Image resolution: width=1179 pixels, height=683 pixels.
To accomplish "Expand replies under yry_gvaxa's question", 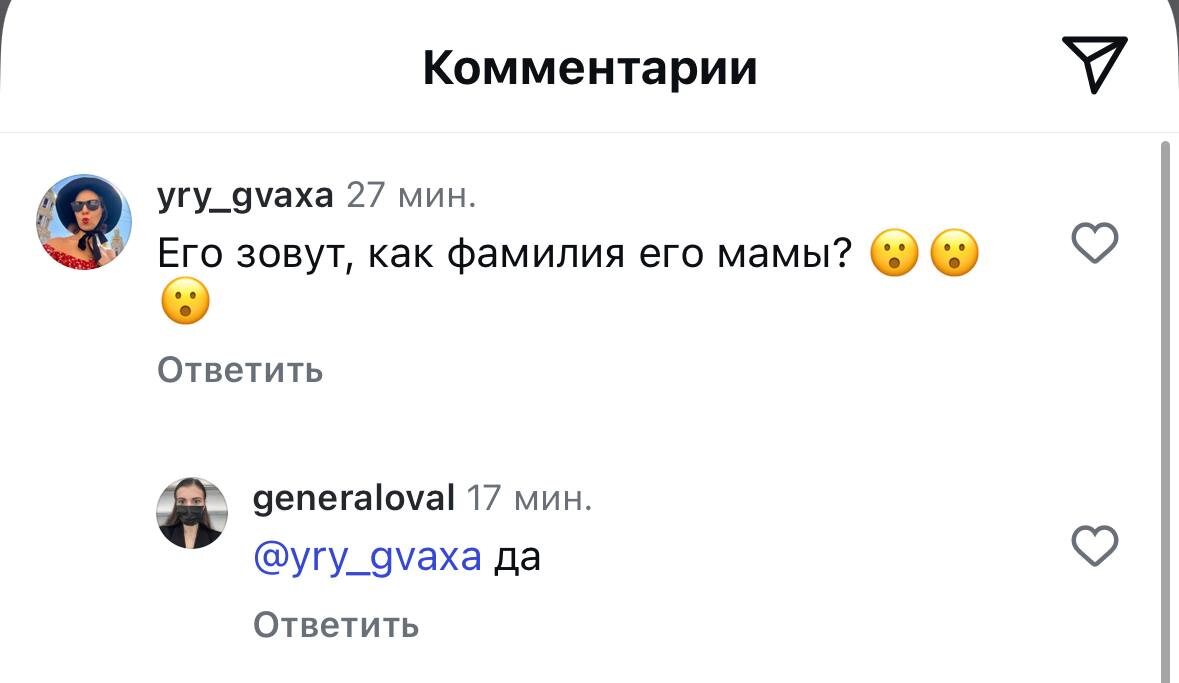I will pyautogui.click(x=240, y=370).
